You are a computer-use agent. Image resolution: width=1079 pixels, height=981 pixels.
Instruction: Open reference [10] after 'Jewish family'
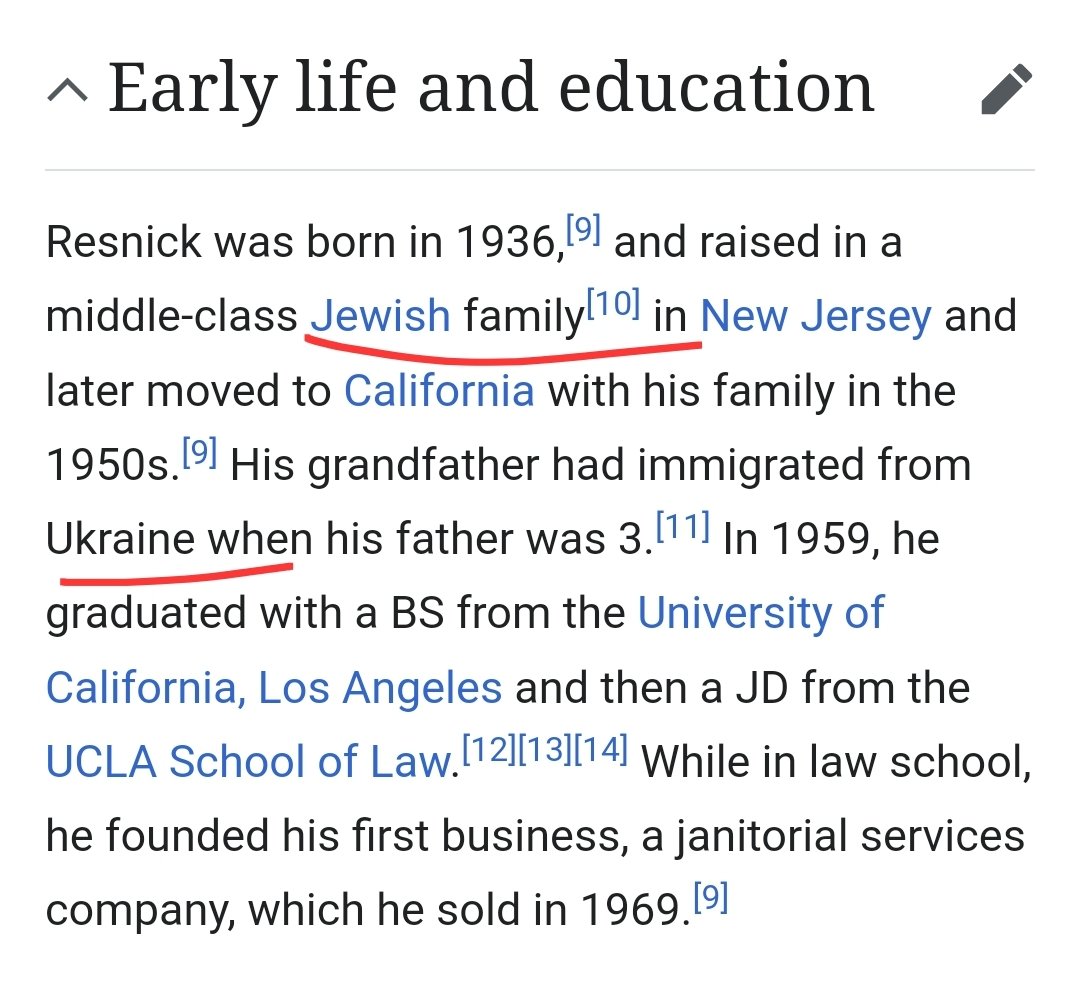point(611,305)
